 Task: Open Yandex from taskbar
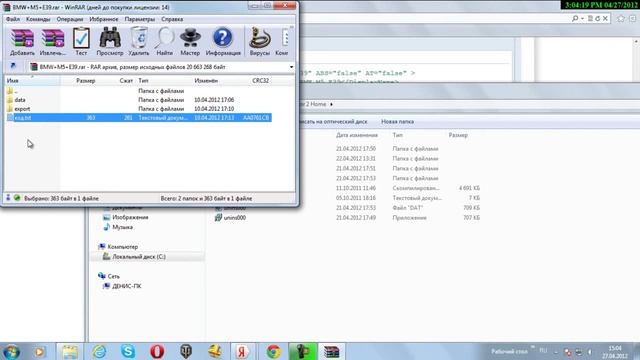coord(242,351)
